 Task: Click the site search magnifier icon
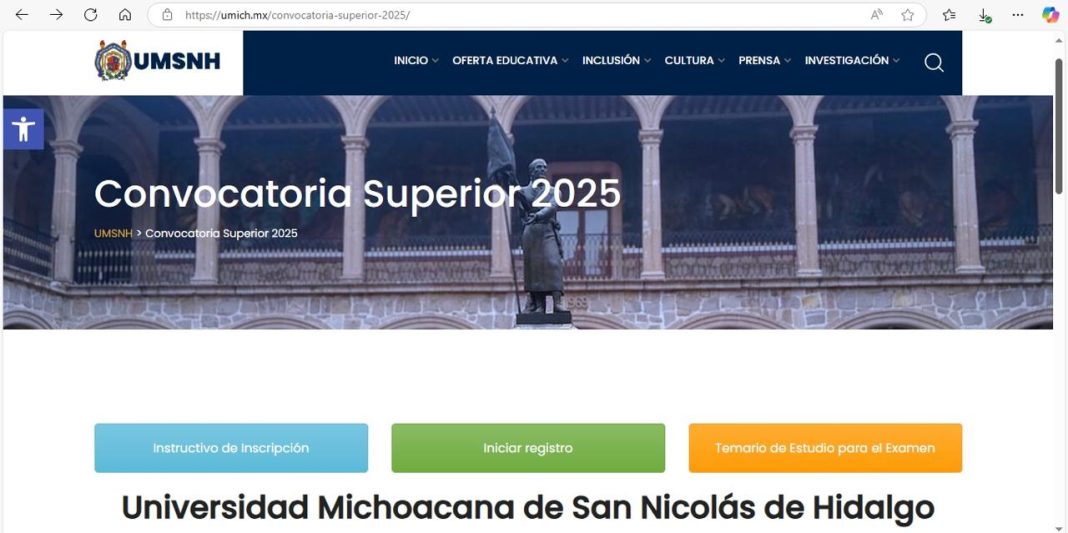coord(934,63)
